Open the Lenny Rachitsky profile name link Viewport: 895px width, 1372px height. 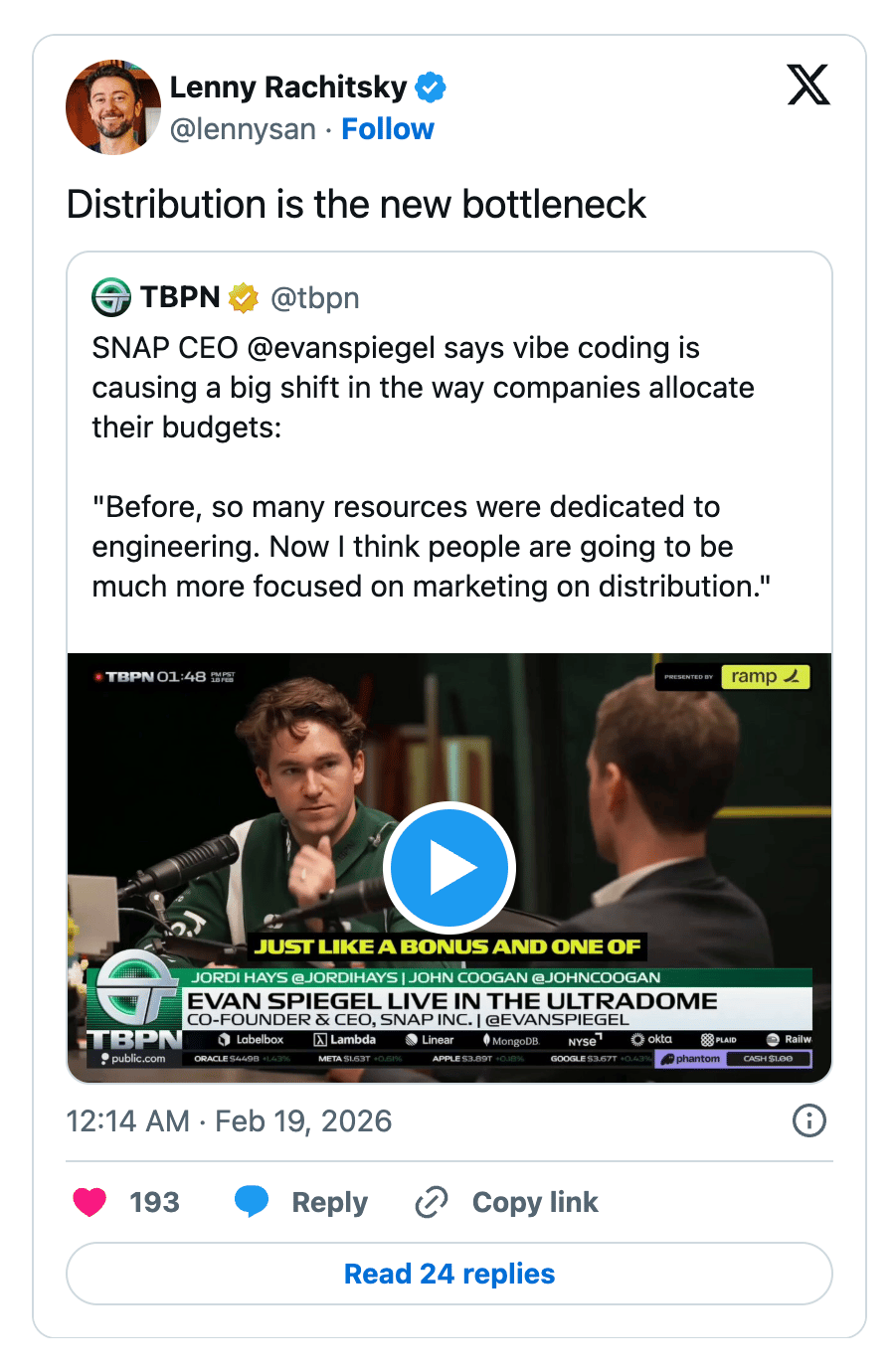(288, 87)
